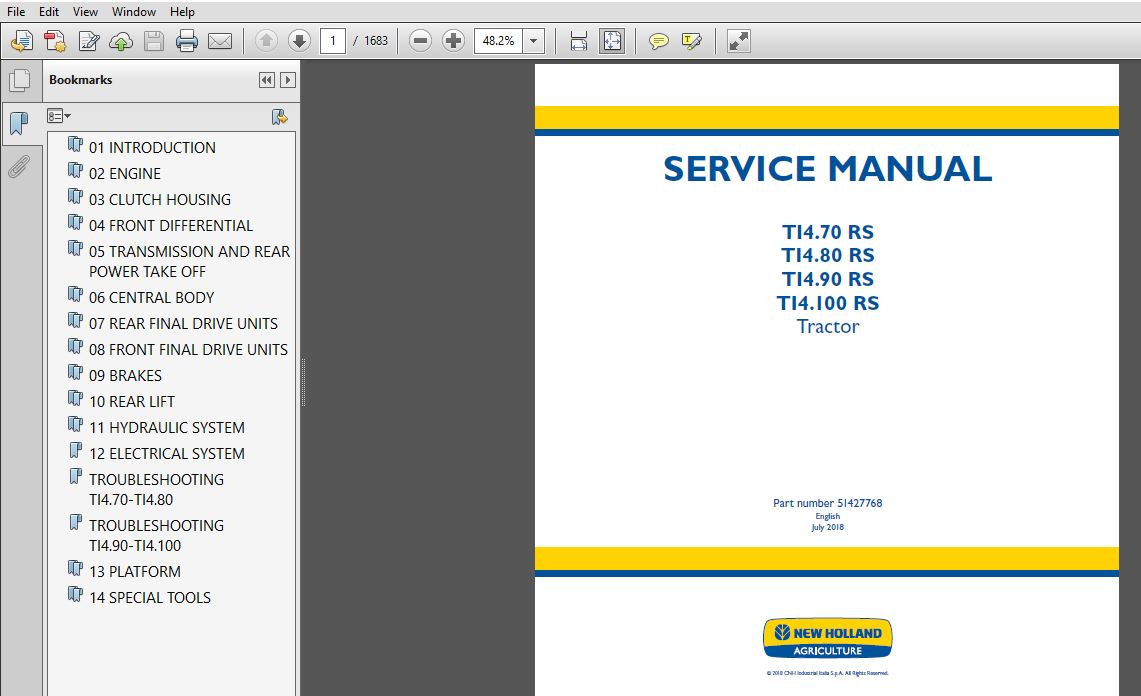Zoom out with the minus button
The width and height of the screenshot is (1141, 696).
[420, 41]
